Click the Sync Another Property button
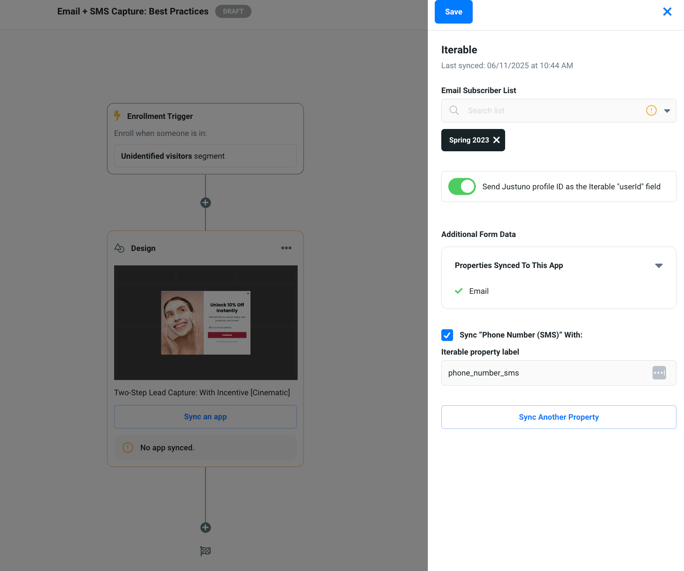Image resolution: width=684 pixels, height=571 pixels. point(558,417)
